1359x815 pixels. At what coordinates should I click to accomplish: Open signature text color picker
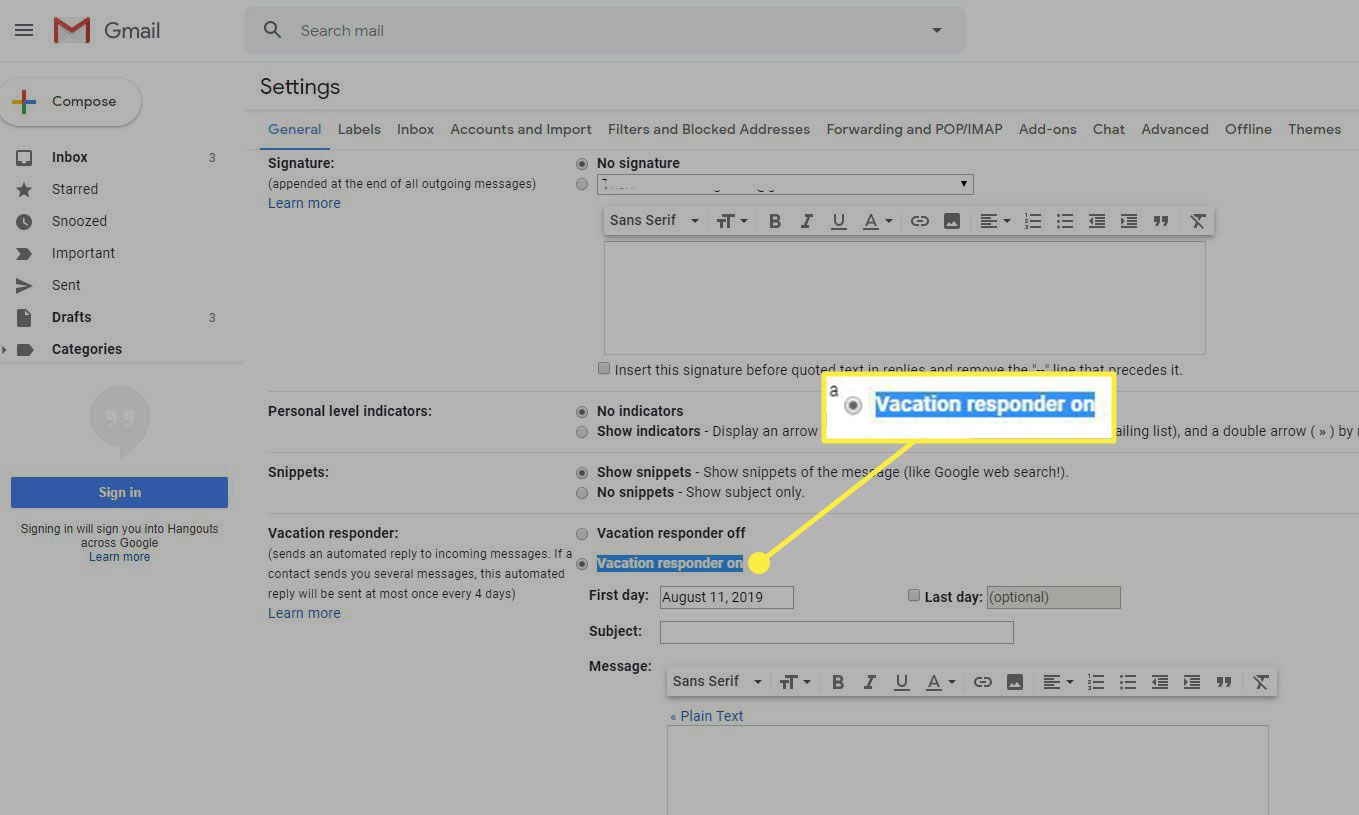pyautogui.click(x=876, y=221)
